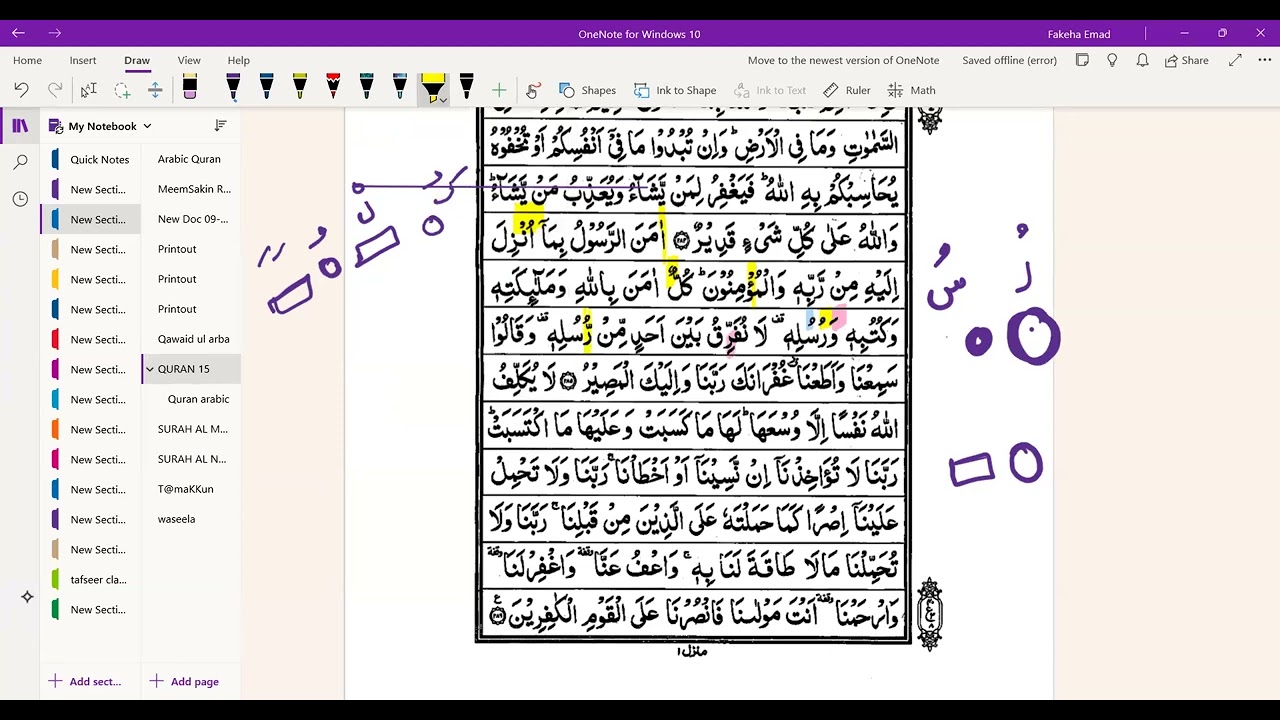This screenshot has width=1280, height=720.
Task: Select the first blue pen after the purple pen
Action: [x=266, y=88]
